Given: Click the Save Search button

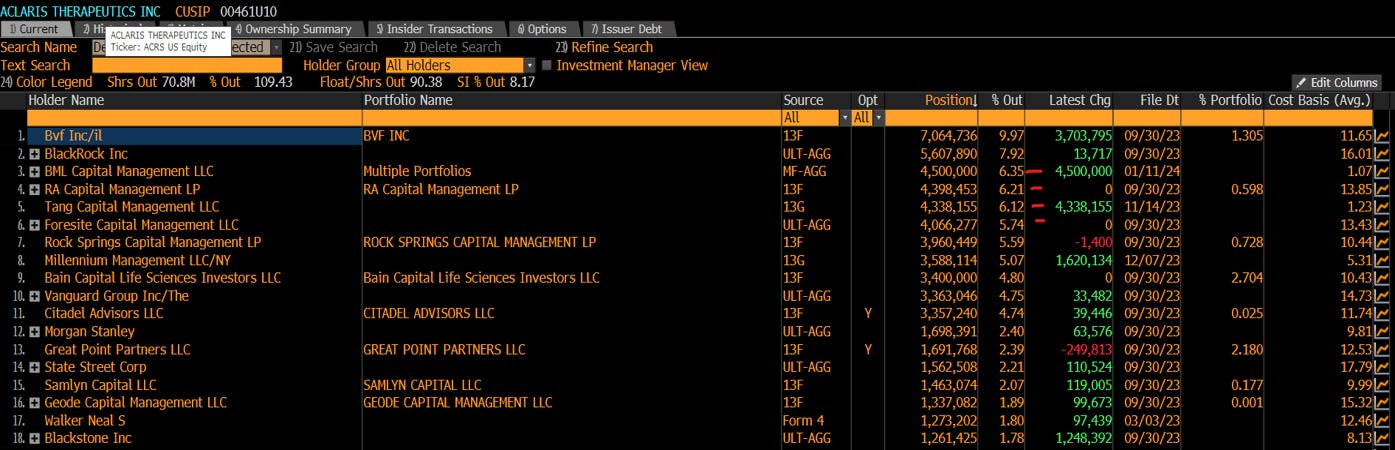Looking at the screenshot, I should coord(333,47).
